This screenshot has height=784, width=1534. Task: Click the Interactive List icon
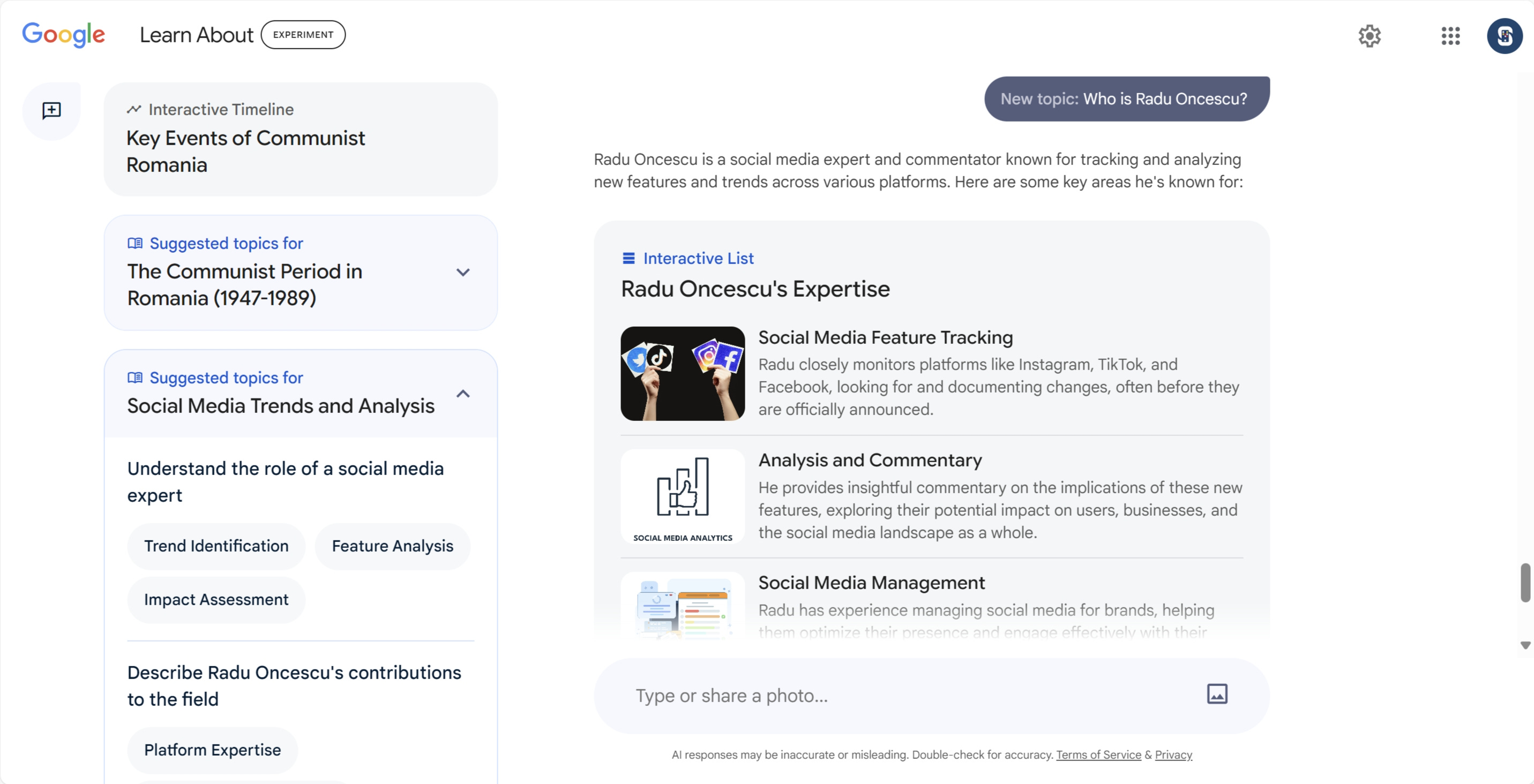pyautogui.click(x=628, y=258)
